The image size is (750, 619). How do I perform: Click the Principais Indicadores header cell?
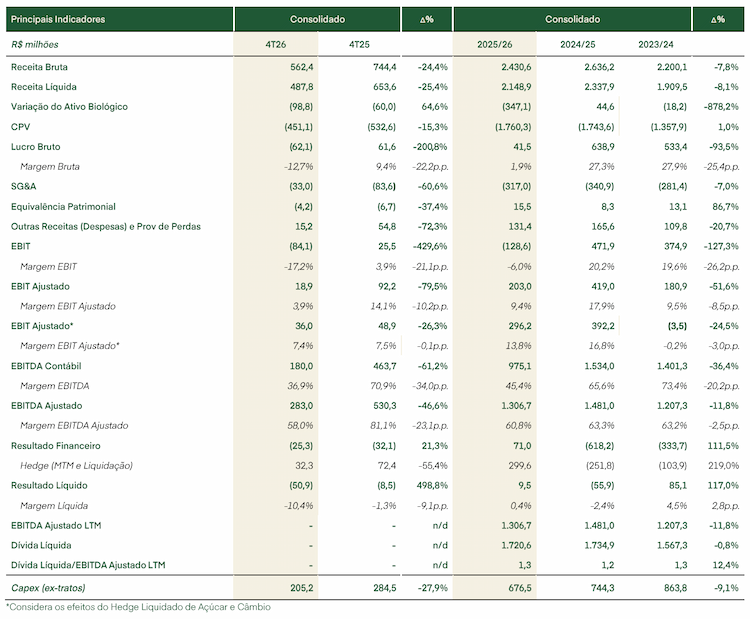point(119,19)
